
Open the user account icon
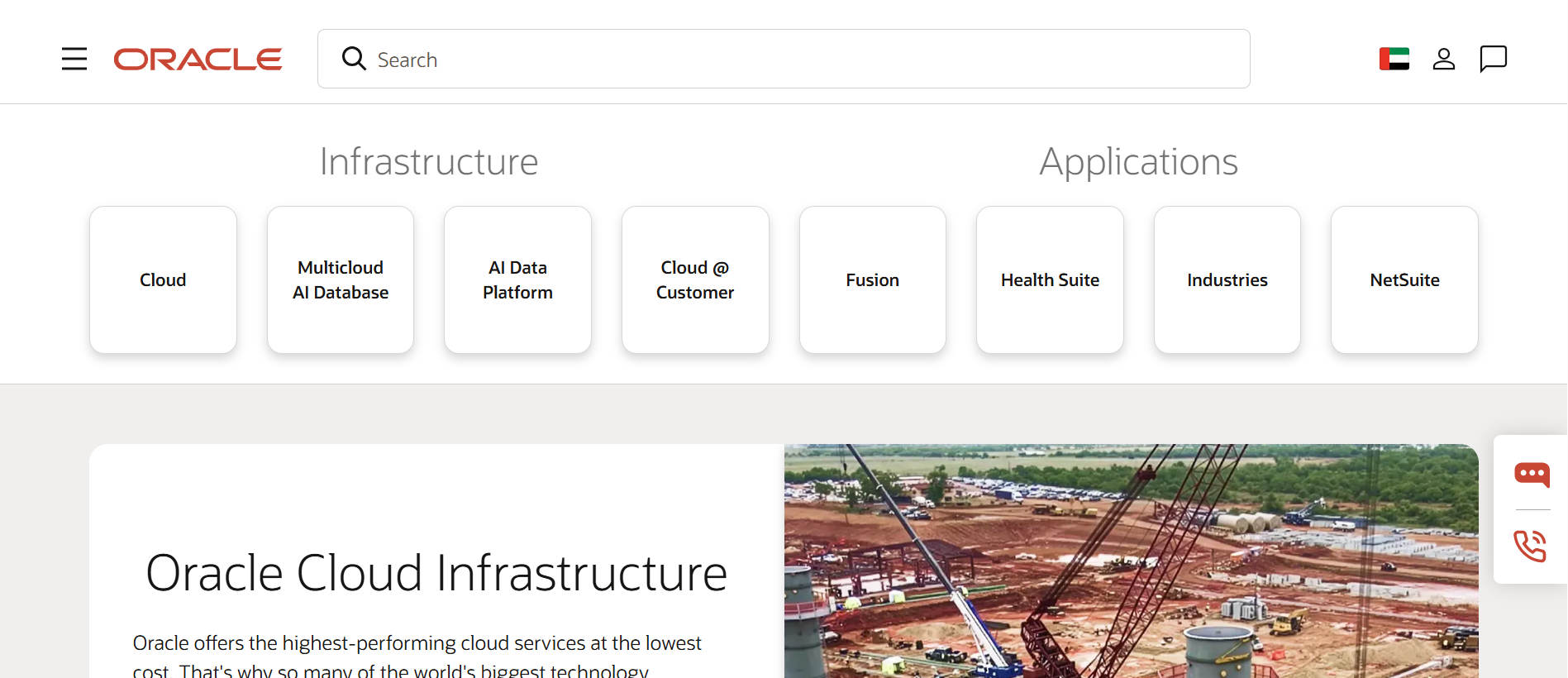click(x=1444, y=59)
